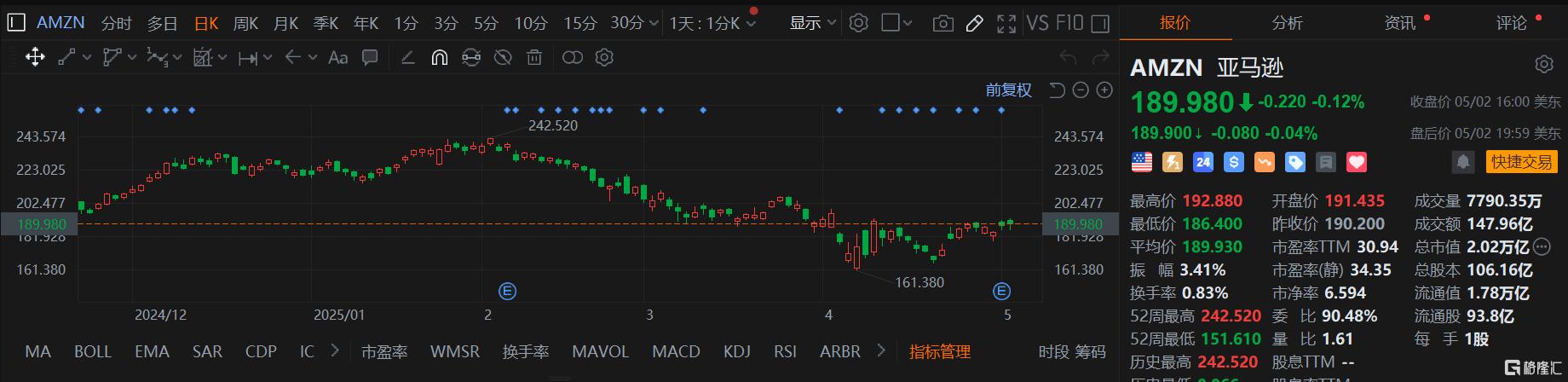The image size is (1568, 382).
Task: Click the 前复权 adjustment link
Action: (1008, 90)
